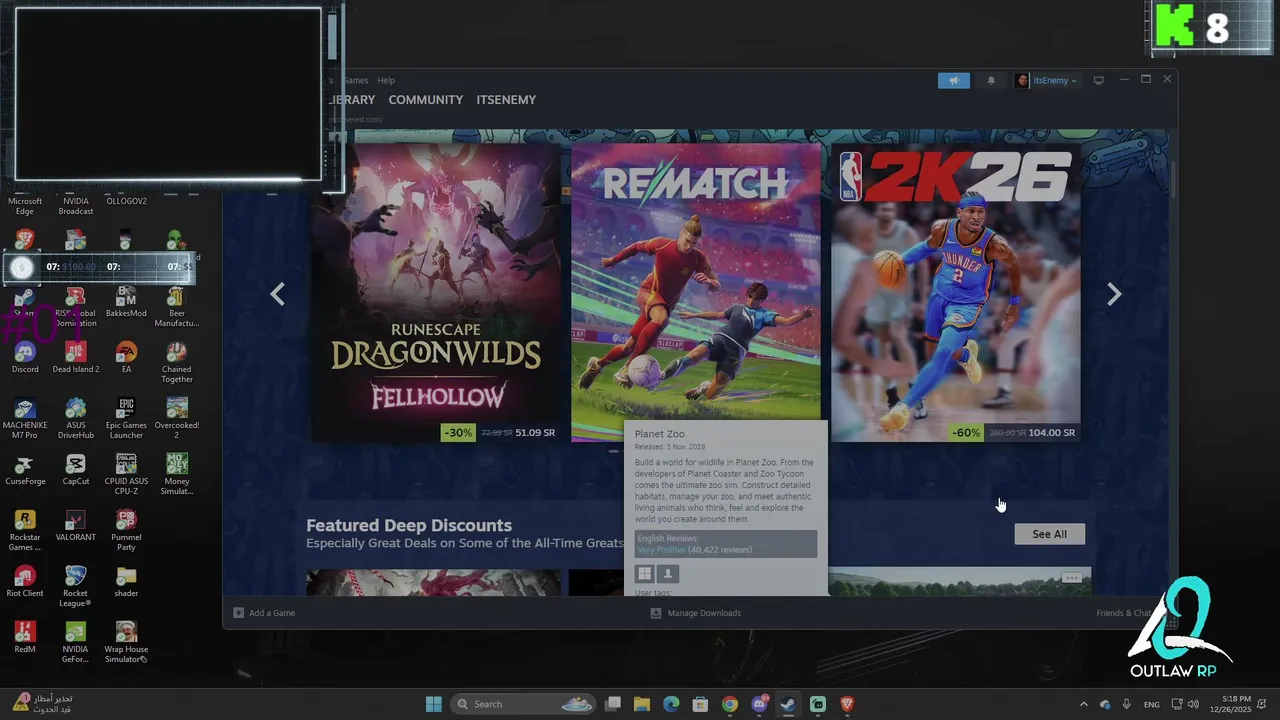Open the ITSENEMY profile tab
This screenshot has width=1280, height=720.
point(506,100)
